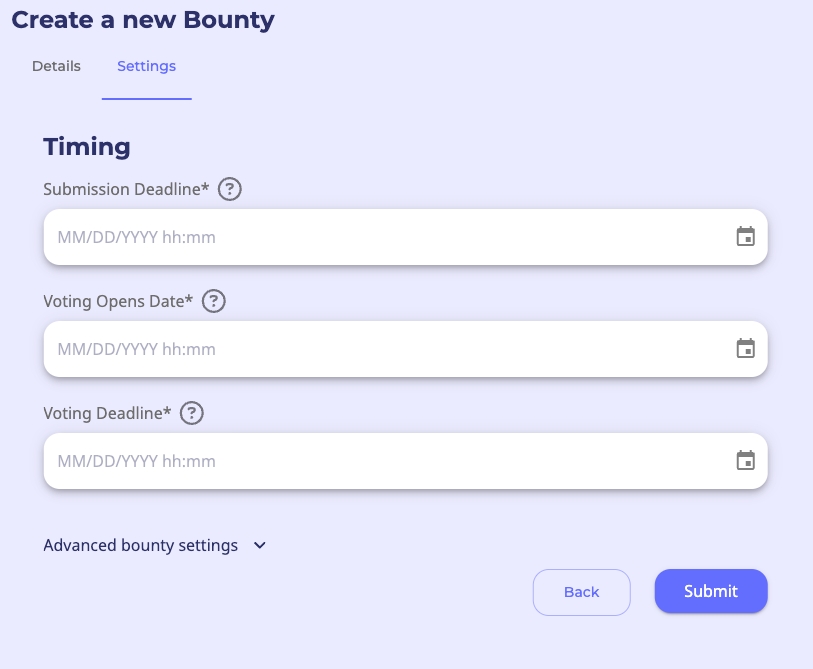The height and width of the screenshot is (669, 813).
Task: Click the Timing section heading
Action: point(87,147)
